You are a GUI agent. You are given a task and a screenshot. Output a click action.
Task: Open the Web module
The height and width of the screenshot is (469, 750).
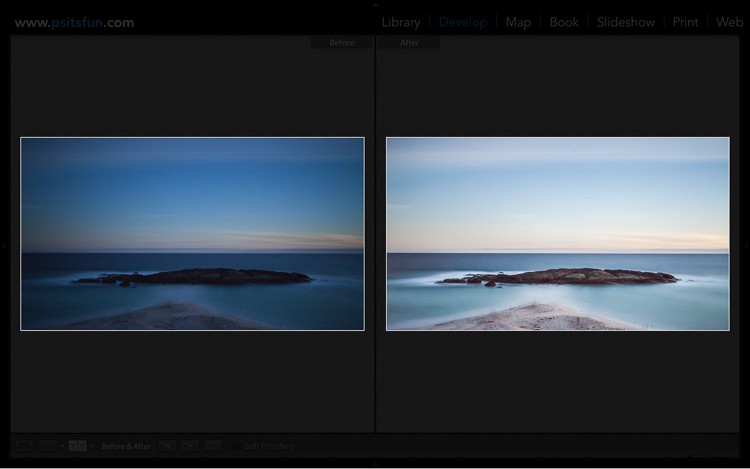729,22
